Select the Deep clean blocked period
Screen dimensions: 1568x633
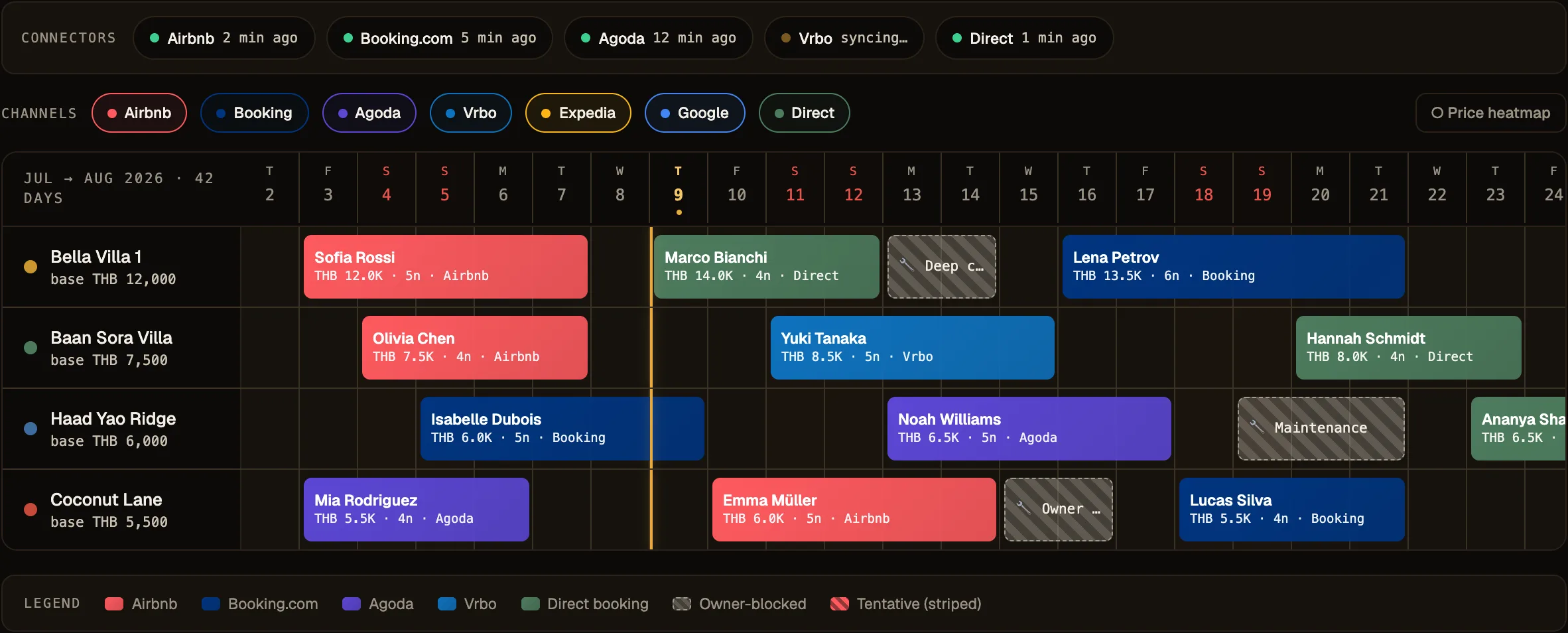(x=942, y=267)
